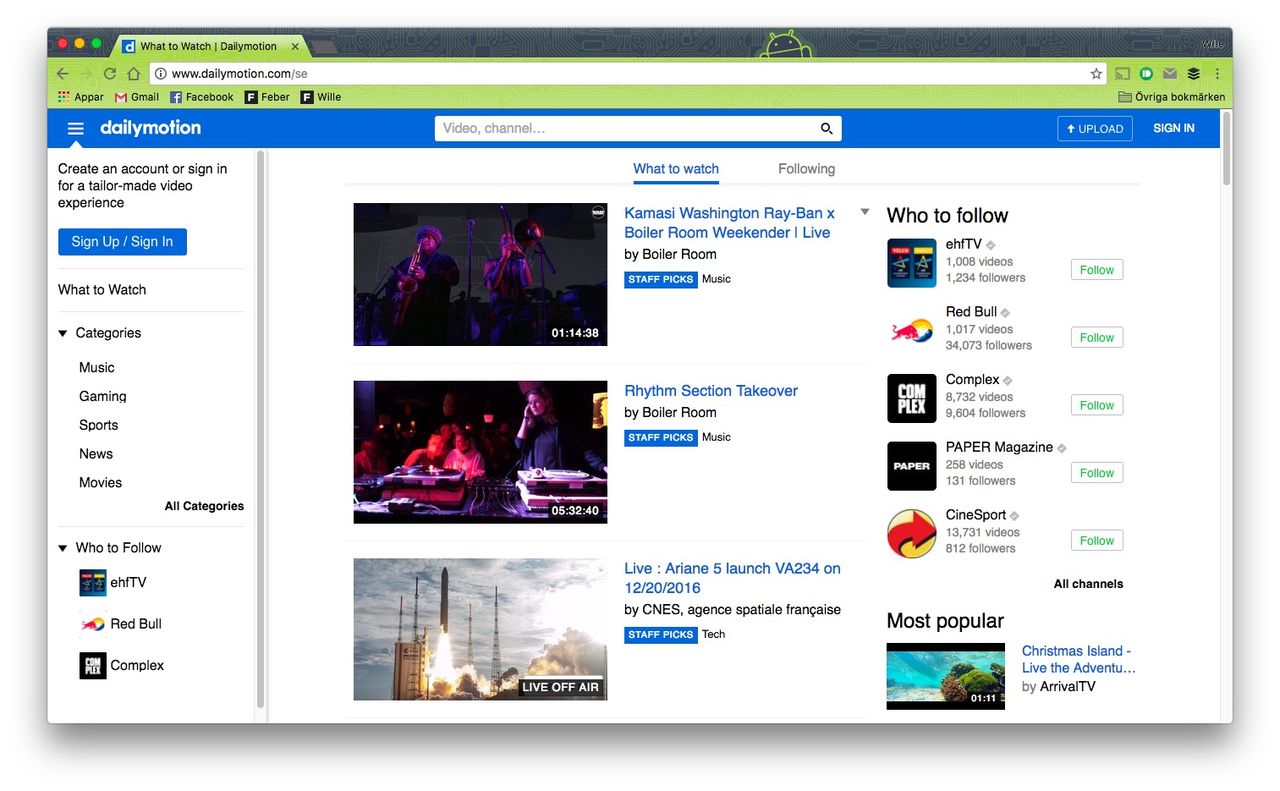Open the Sports category
Viewport: 1280px width, 791px height.
99,425
